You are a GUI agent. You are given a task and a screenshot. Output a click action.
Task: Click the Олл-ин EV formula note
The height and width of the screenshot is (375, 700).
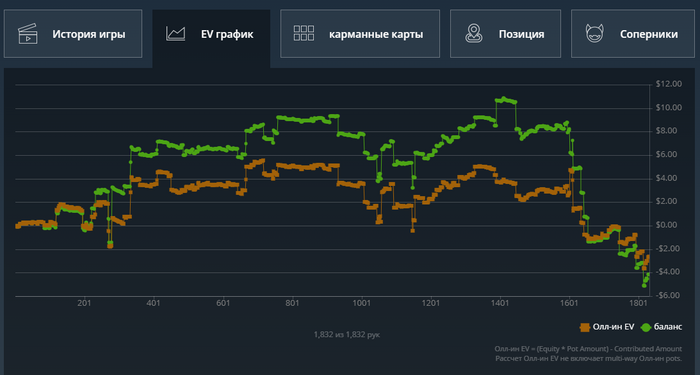pyautogui.click(x=588, y=349)
